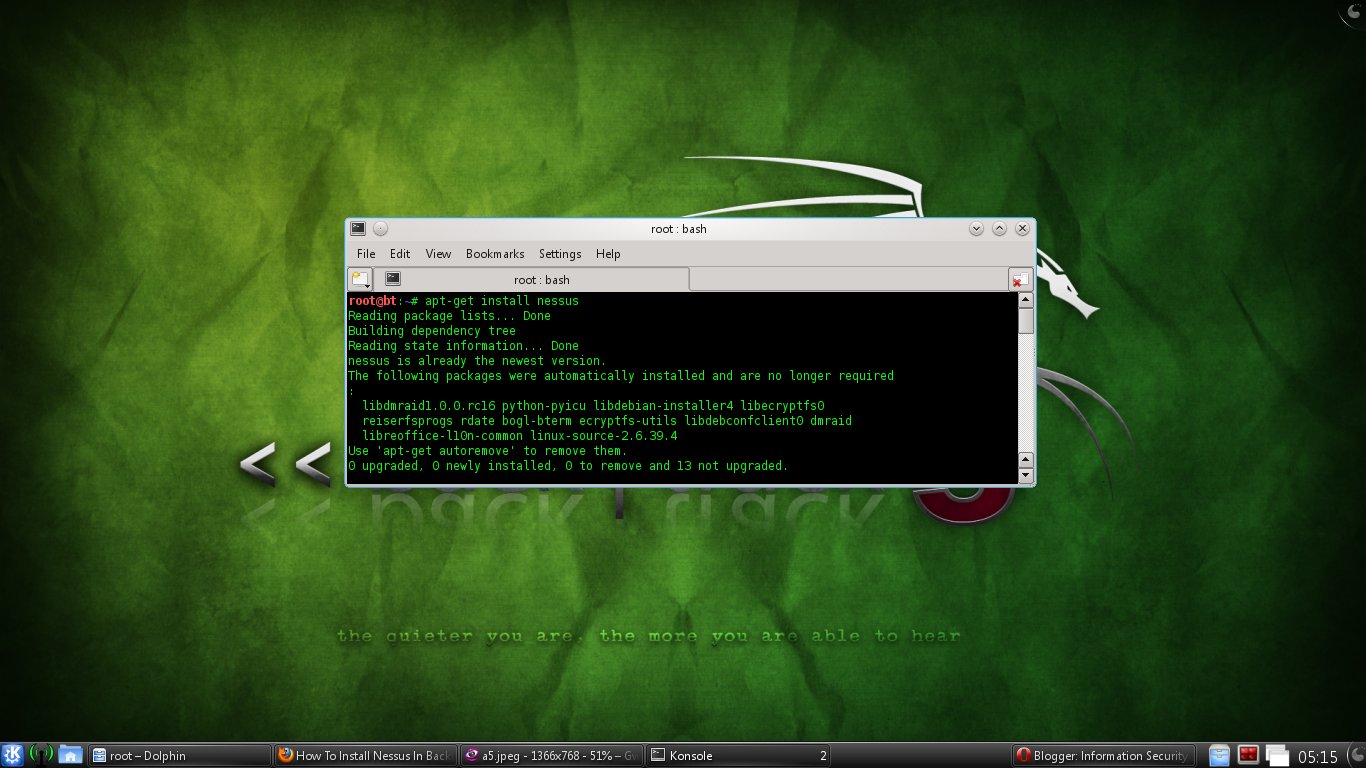Click the green wireless network icon in taskbar

tap(41, 755)
